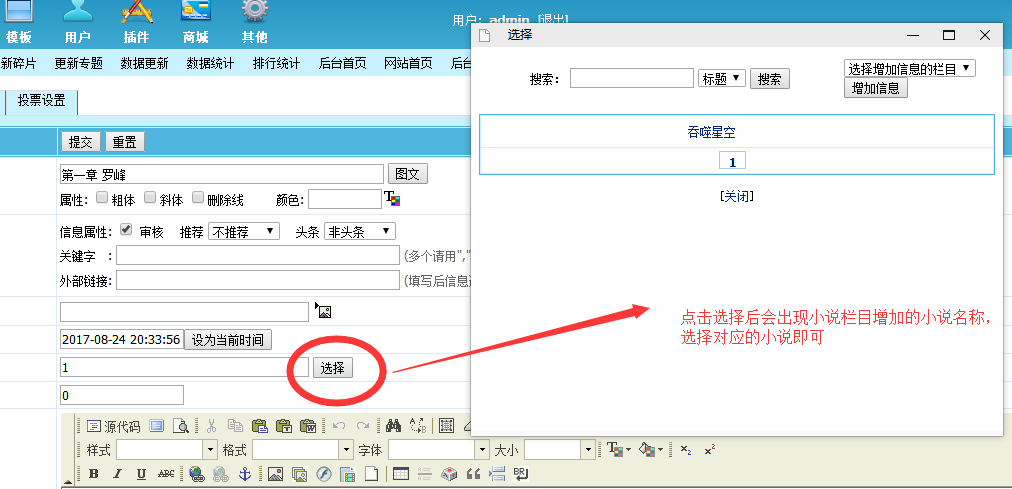Click the 吞噬星空 novel link in popup
This screenshot has width=1012, height=489.
[711, 132]
